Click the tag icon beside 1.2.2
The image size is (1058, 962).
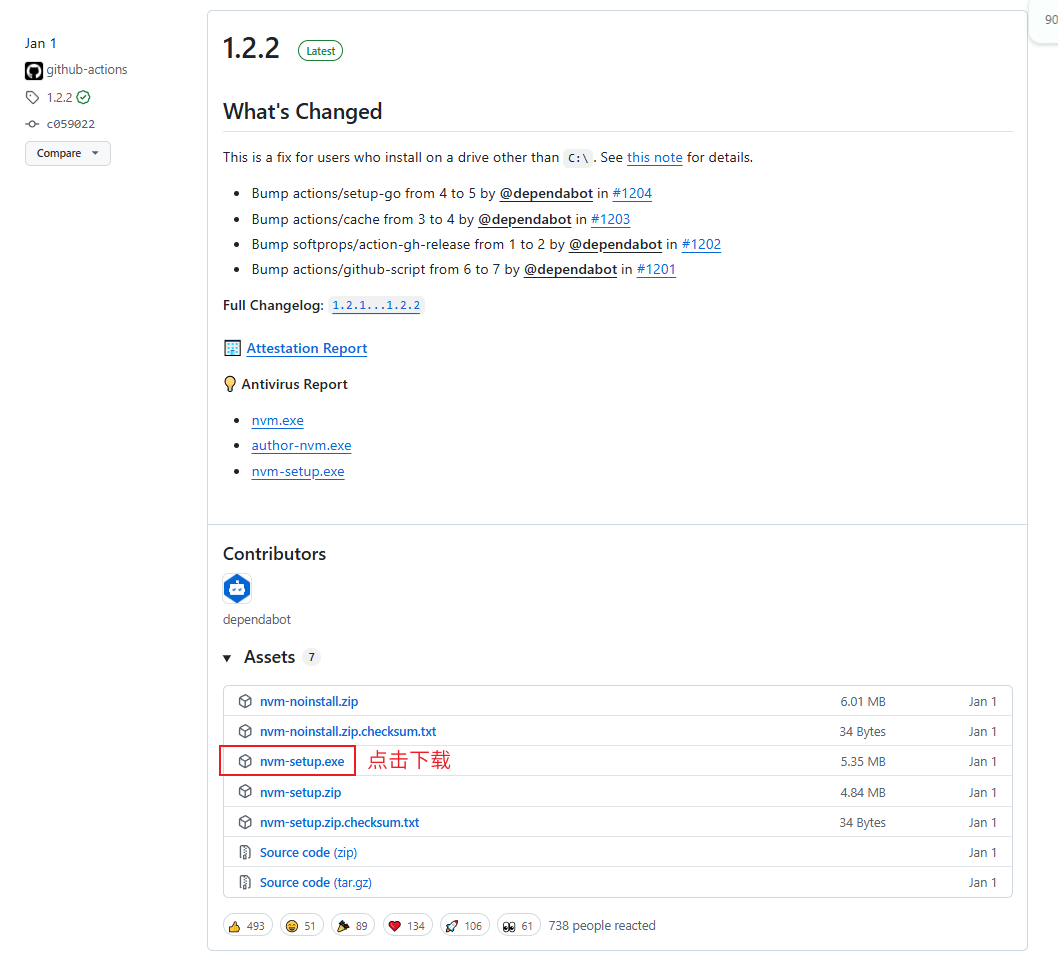pos(32,97)
